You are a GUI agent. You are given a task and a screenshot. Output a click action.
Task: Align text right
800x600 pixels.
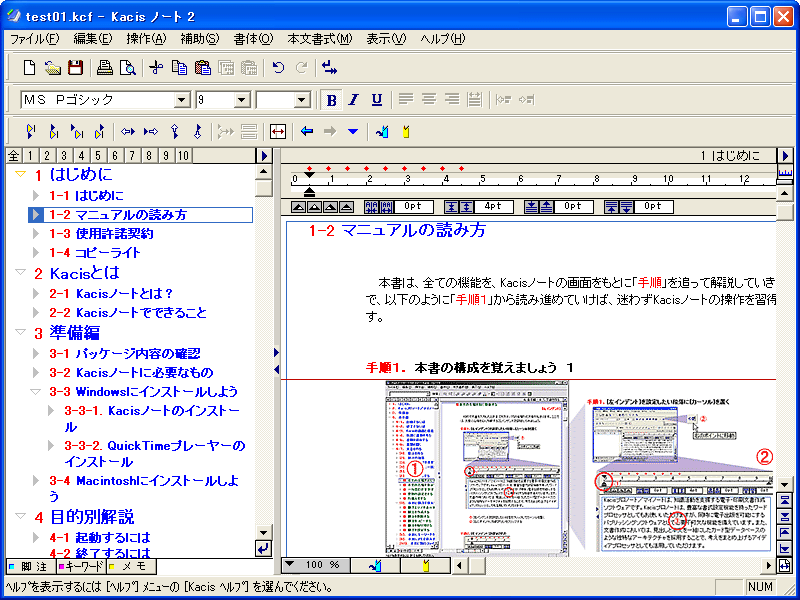452,100
